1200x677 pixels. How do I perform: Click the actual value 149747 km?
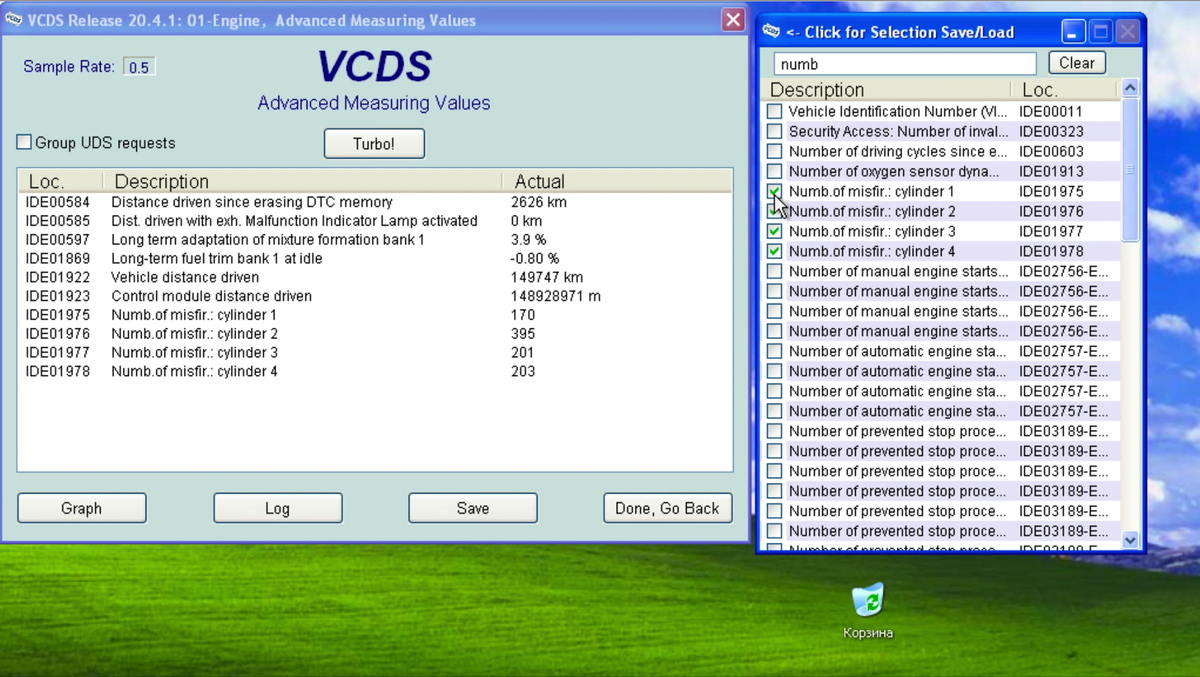point(546,277)
